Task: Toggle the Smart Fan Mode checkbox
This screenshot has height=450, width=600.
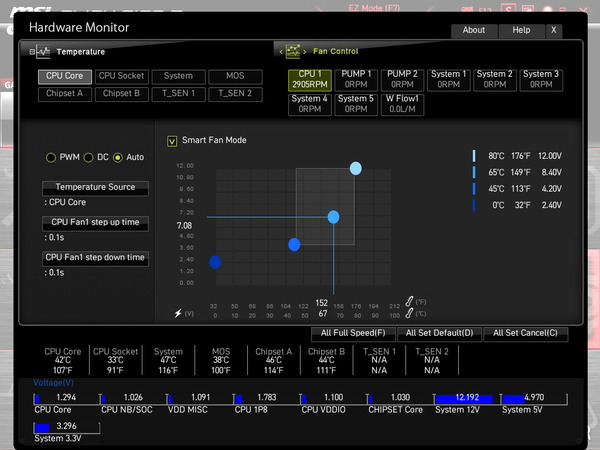Action: (172, 141)
